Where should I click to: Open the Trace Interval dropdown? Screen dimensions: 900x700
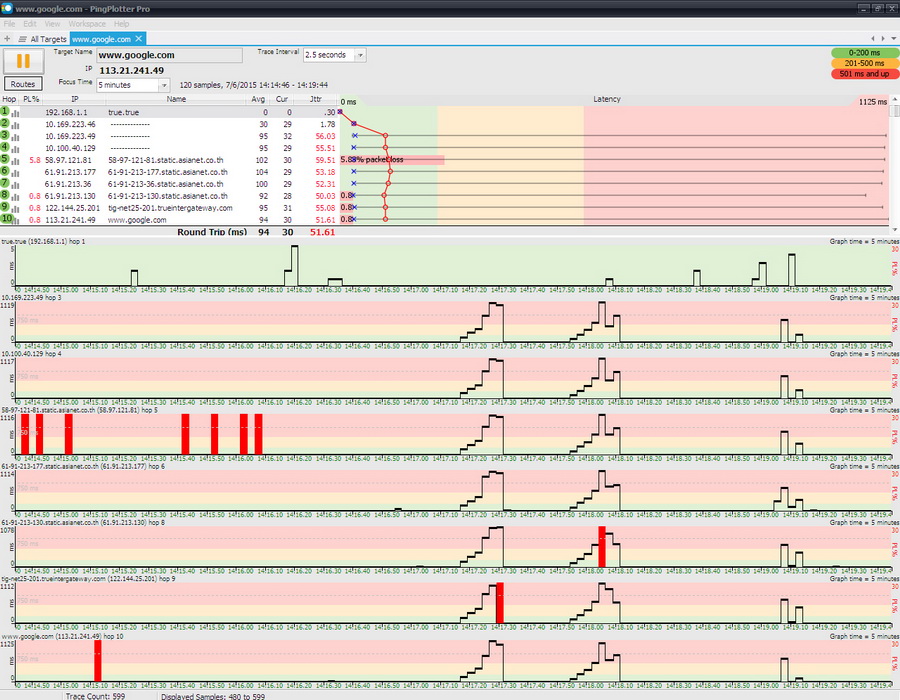point(359,55)
